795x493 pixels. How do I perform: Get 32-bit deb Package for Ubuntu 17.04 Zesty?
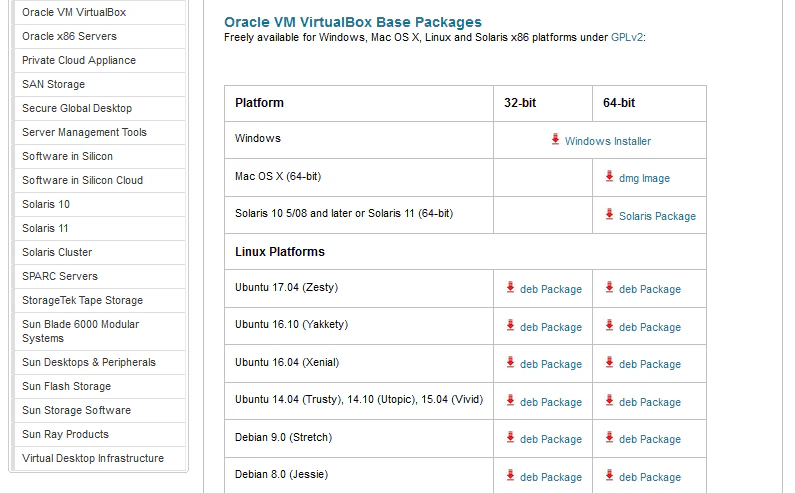coord(551,289)
